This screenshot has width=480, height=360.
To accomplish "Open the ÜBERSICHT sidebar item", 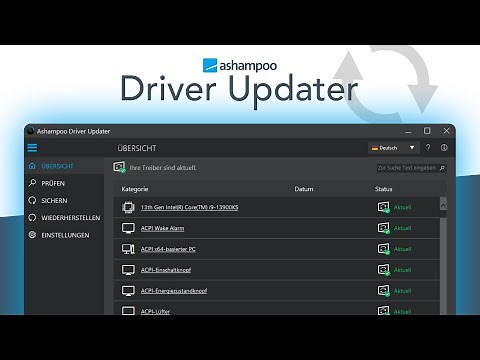I will coord(64,166).
